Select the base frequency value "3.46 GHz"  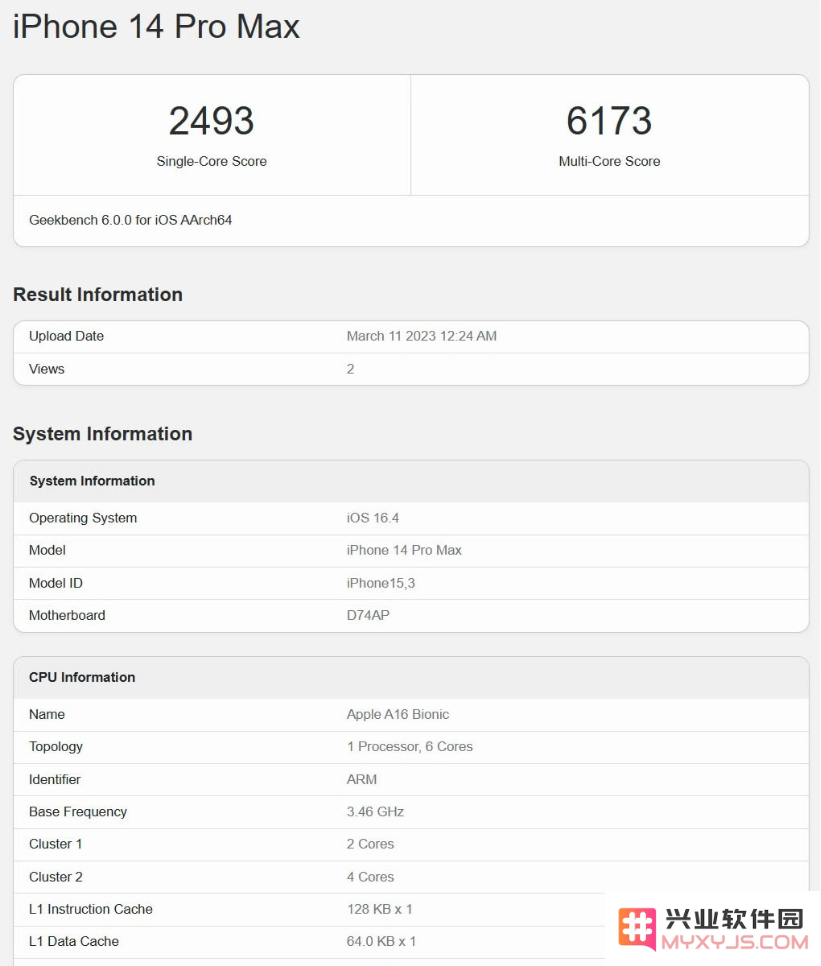click(x=375, y=812)
